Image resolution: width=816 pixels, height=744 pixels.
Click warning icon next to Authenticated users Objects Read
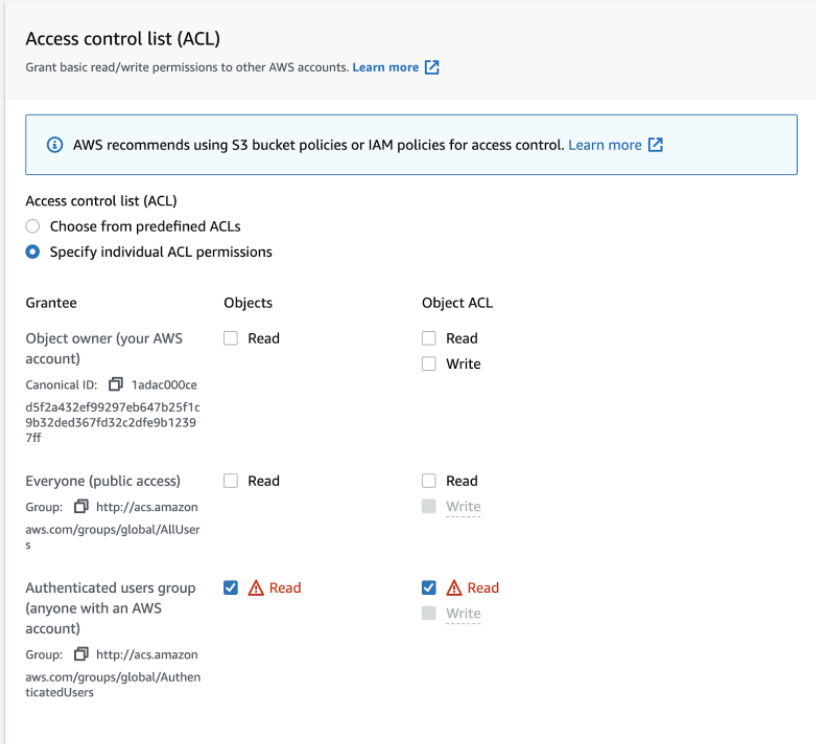pos(256,588)
